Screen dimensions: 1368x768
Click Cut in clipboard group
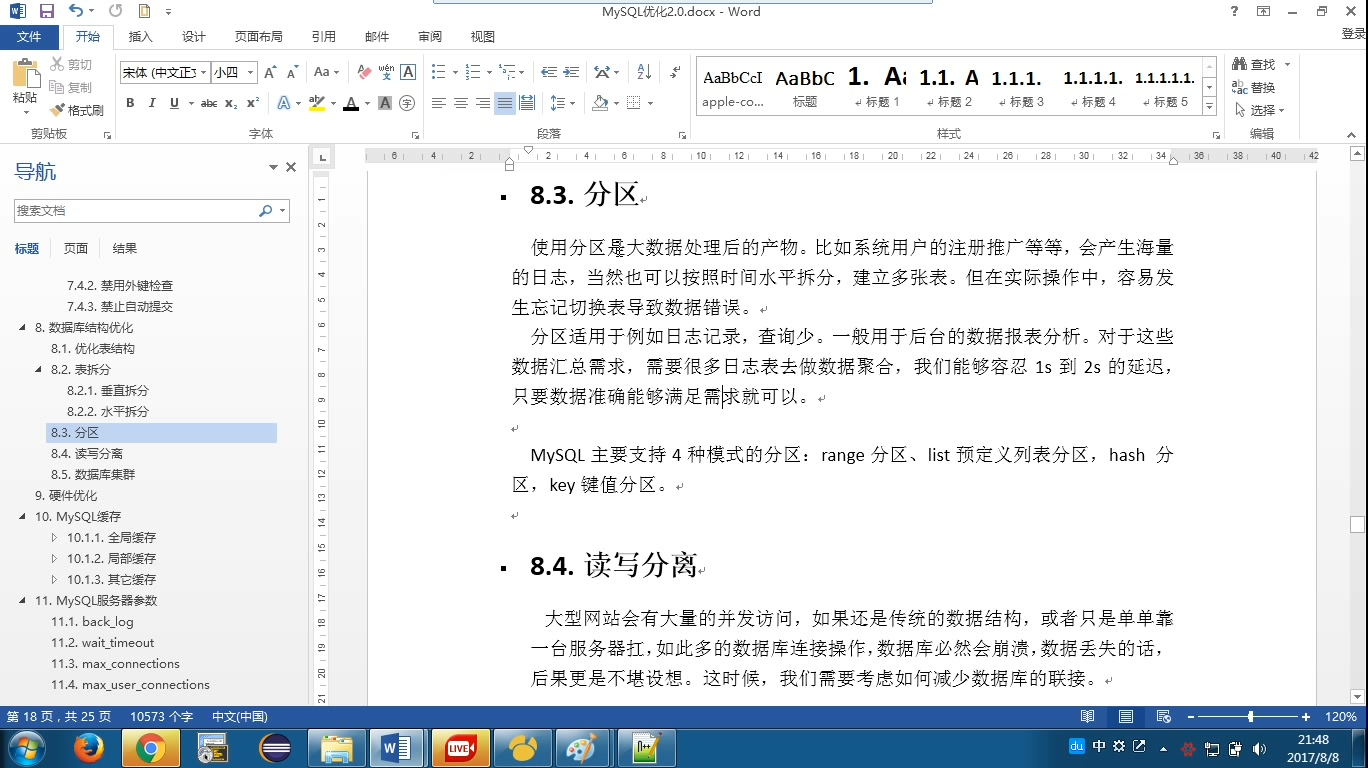(x=71, y=65)
